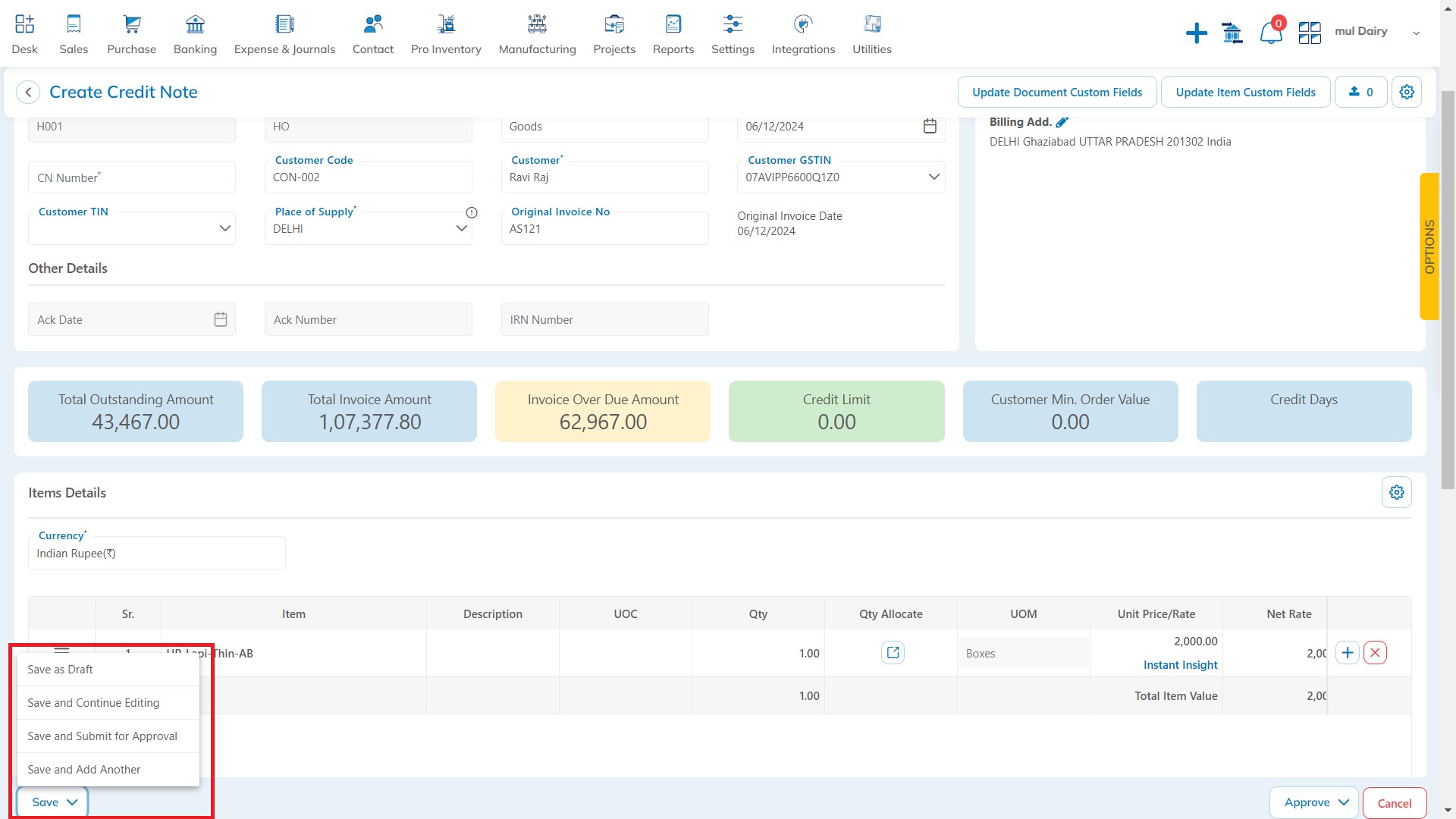Image resolution: width=1456 pixels, height=819 pixels.
Task: Click the Qty Allocate column header
Action: pyautogui.click(x=890, y=613)
